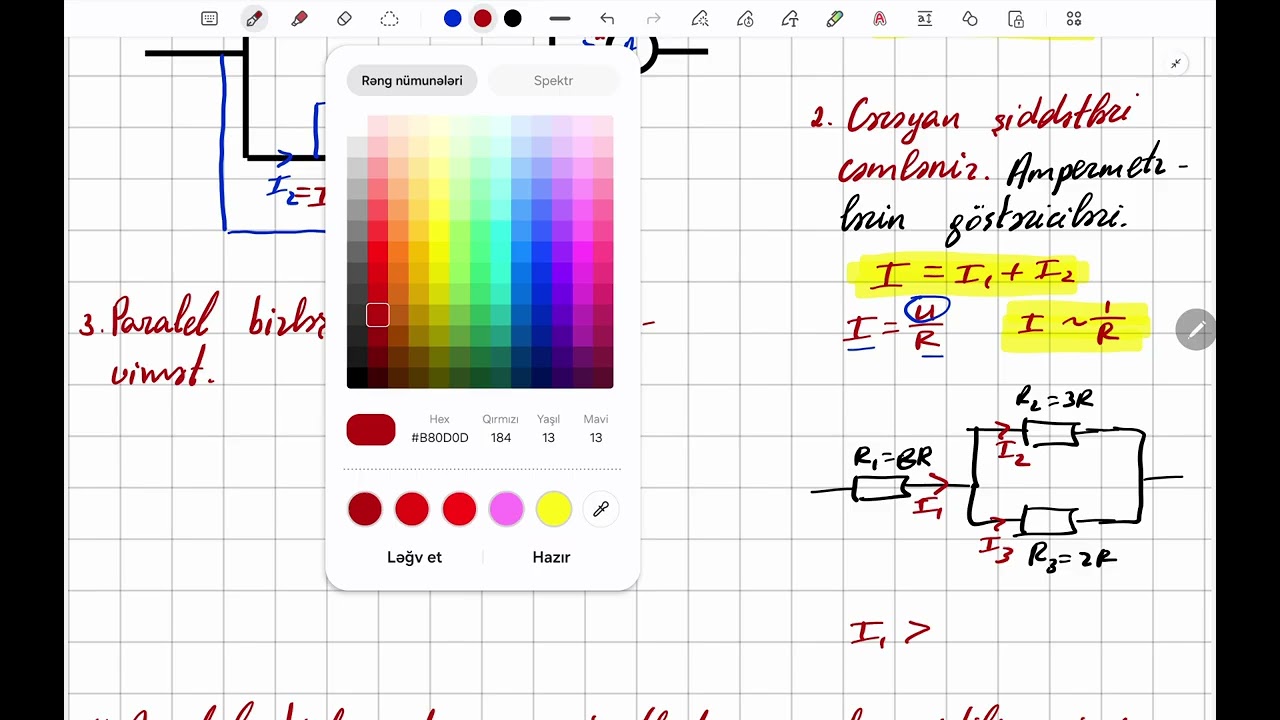Open the shapes tool
Viewport: 1280px width, 720px height.
click(970, 19)
